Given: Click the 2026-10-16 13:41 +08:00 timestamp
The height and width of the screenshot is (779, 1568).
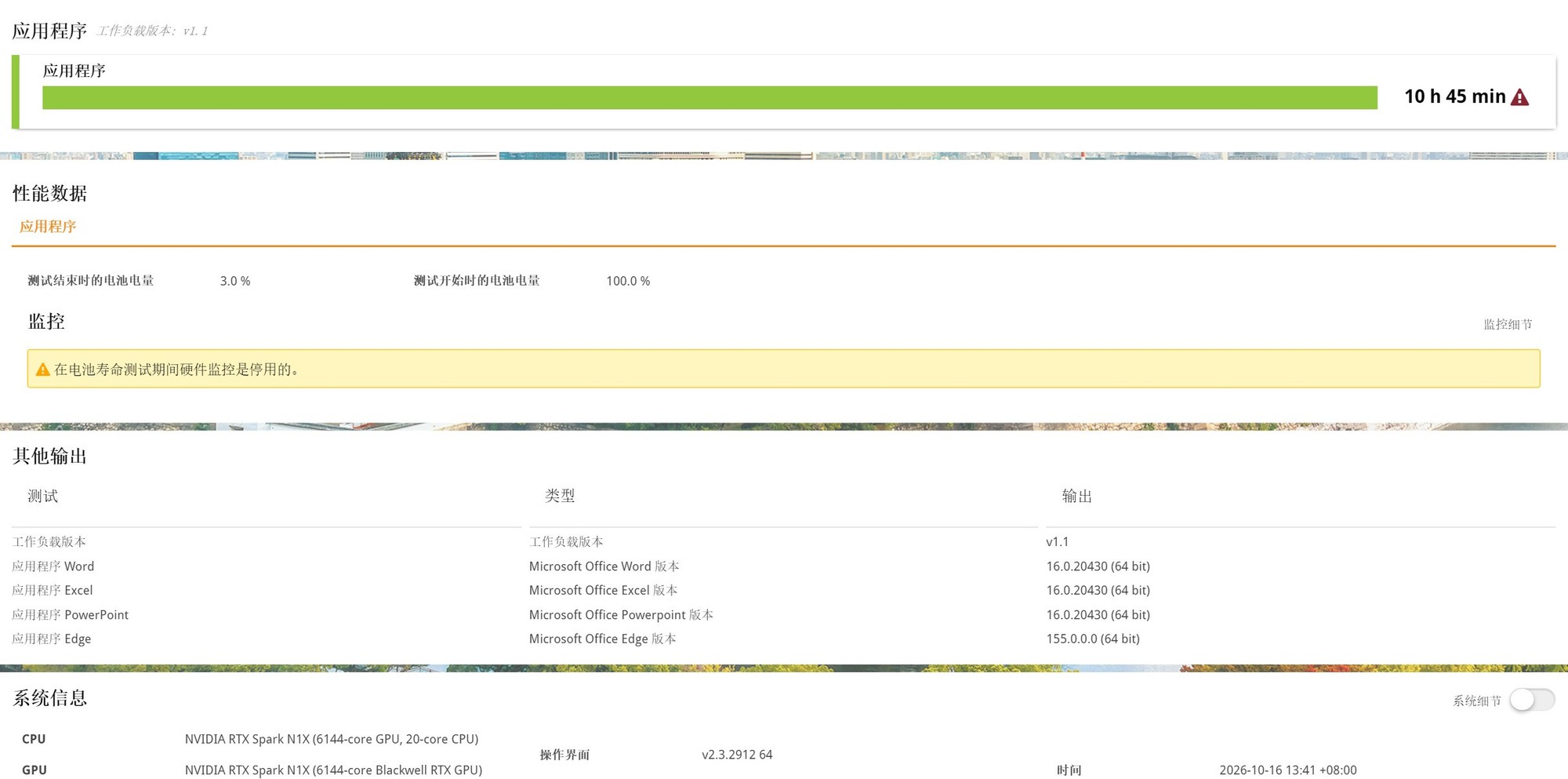Looking at the screenshot, I should (x=1288, y=770).
